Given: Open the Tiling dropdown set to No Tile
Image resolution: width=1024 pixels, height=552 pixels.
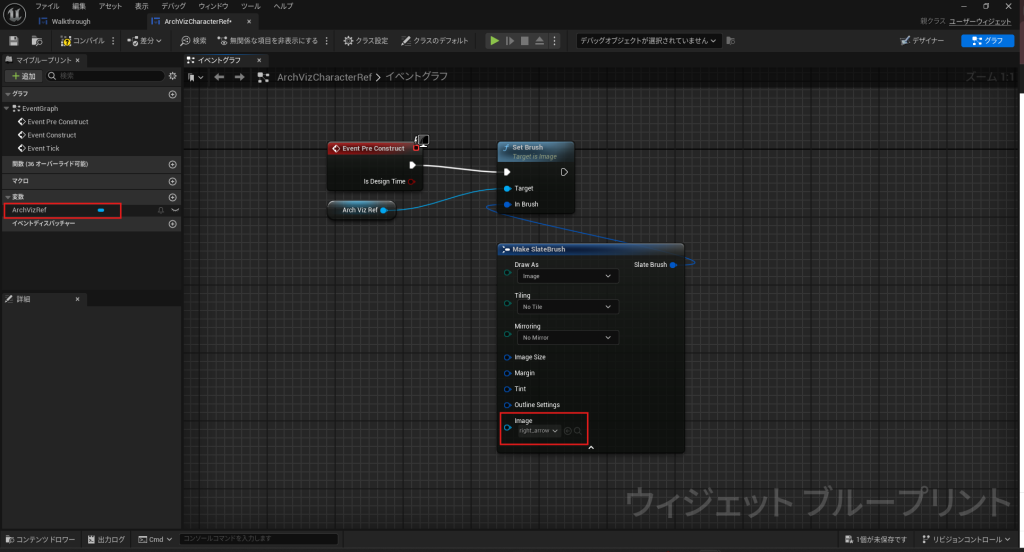Looking at the screenshot, I should pos(567,307).
